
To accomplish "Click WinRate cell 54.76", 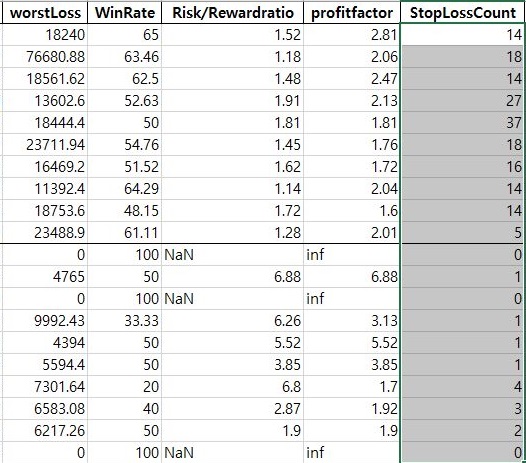I will coord(124,145).
